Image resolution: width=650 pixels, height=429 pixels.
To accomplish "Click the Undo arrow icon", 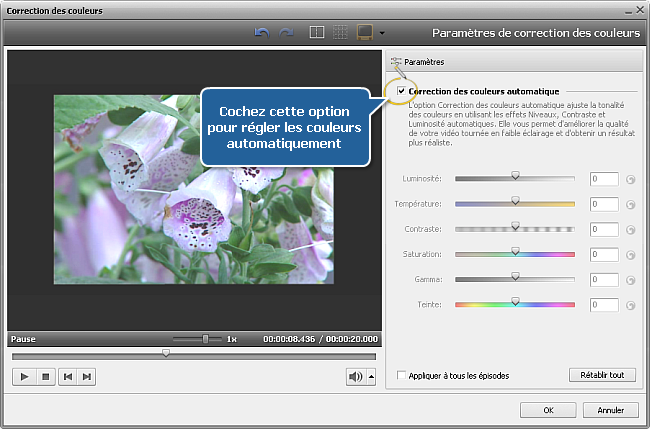I will click(262, 33).
